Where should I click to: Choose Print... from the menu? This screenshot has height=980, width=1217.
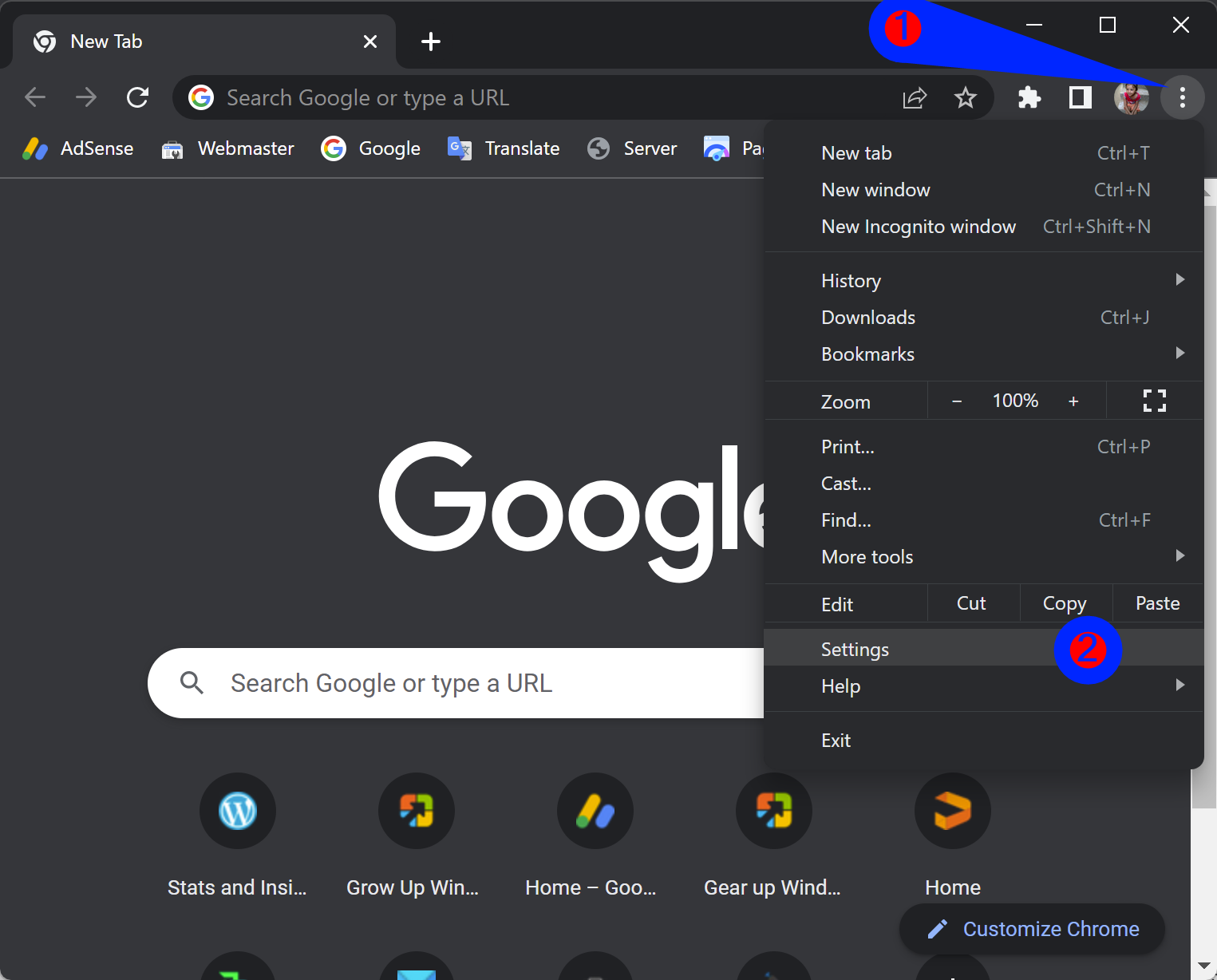(x=983, y=447)
